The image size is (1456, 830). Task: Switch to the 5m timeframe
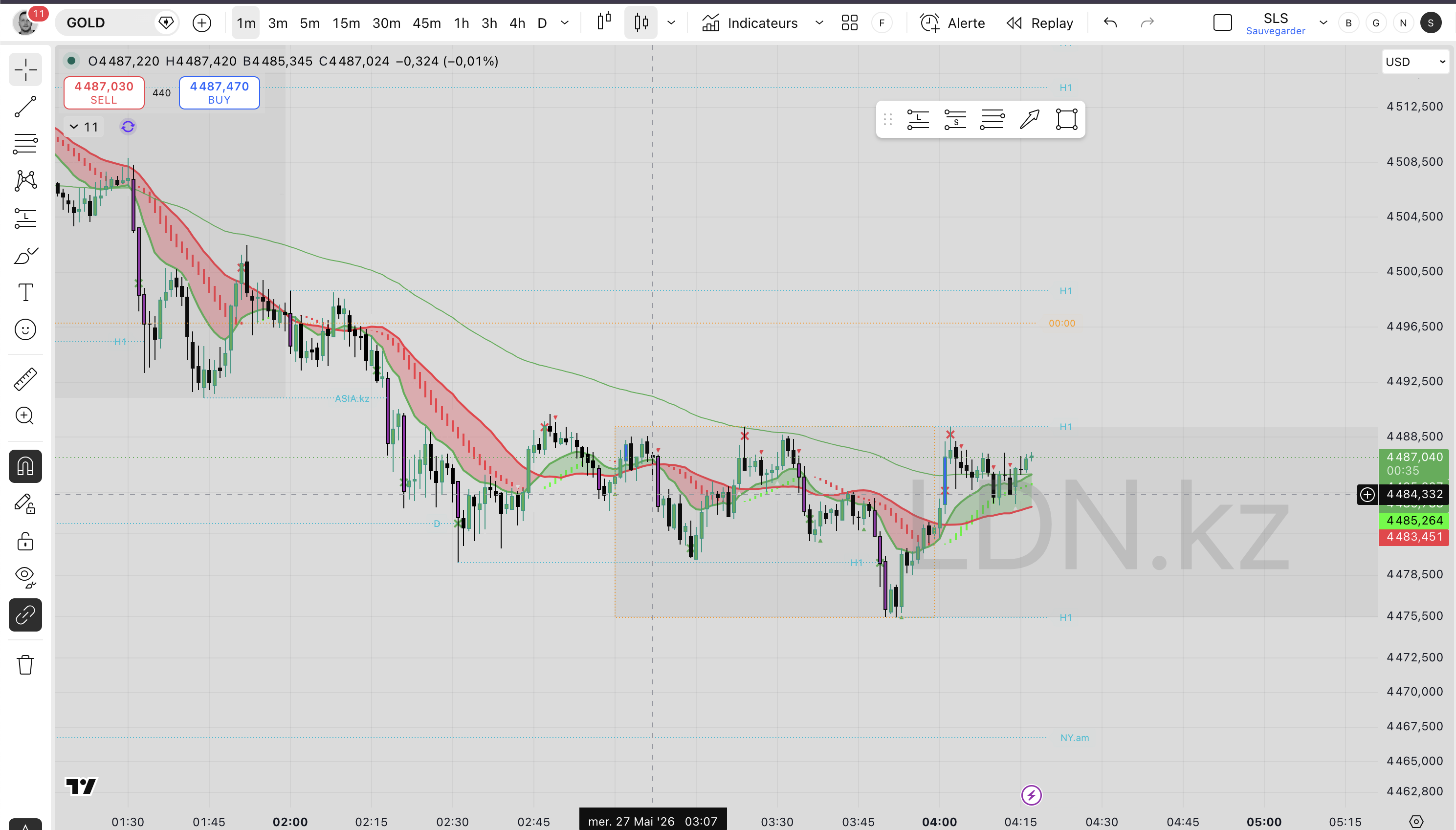tap(309, 23)
